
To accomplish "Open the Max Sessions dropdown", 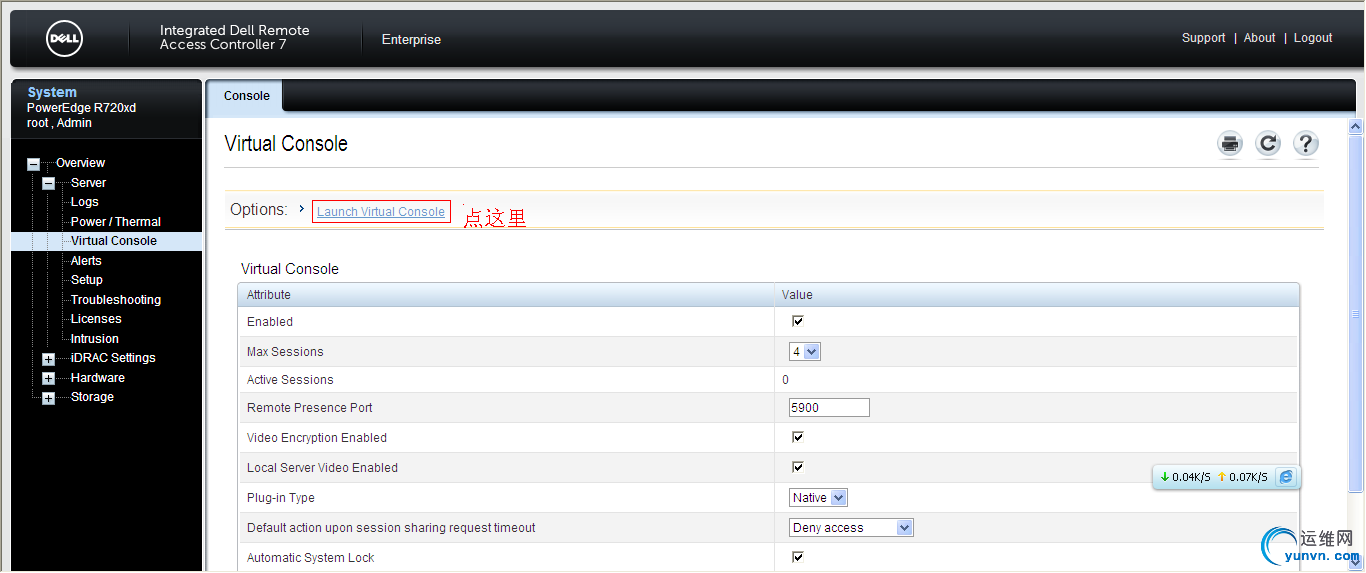I will 805,352.
